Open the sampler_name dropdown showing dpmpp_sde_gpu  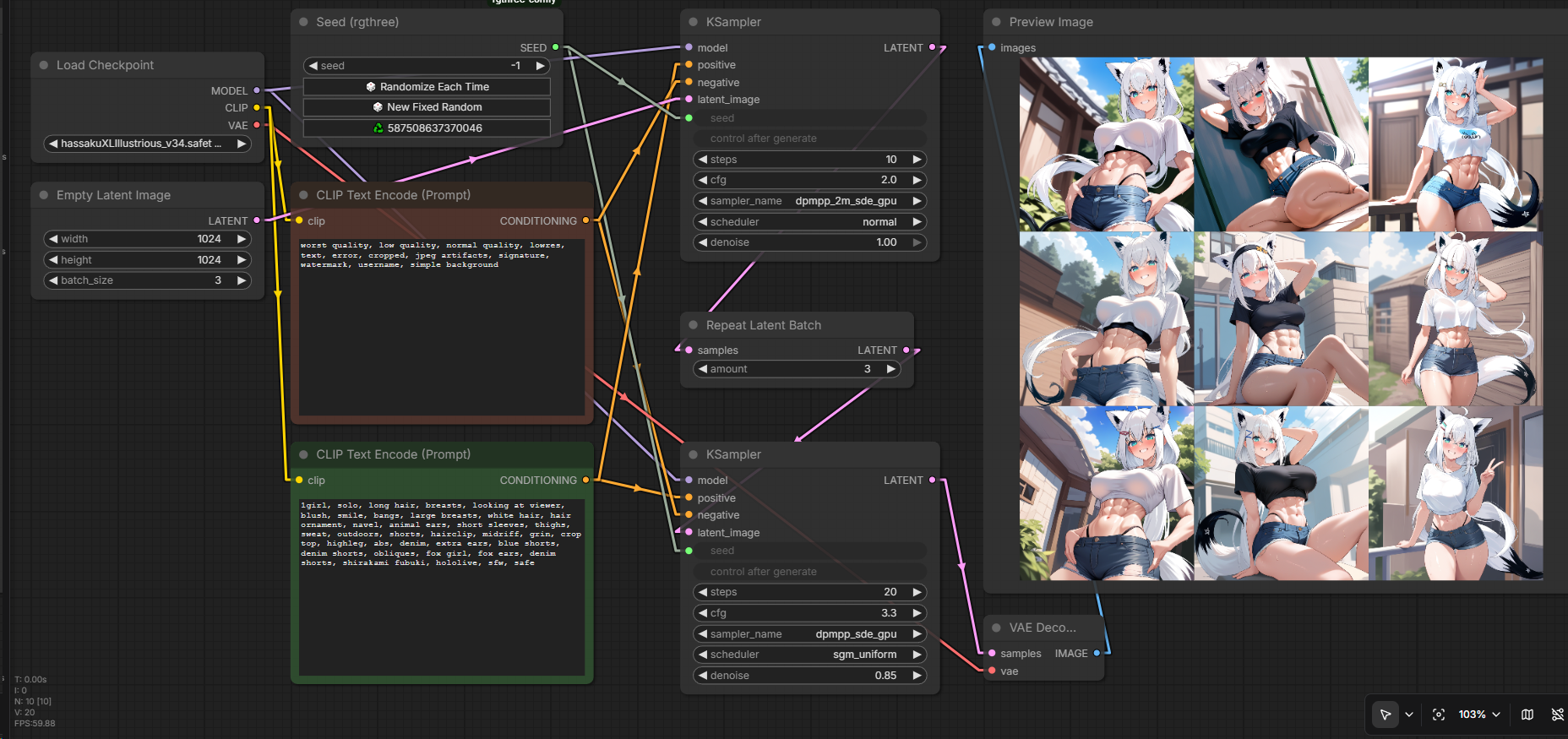[810, 634]
